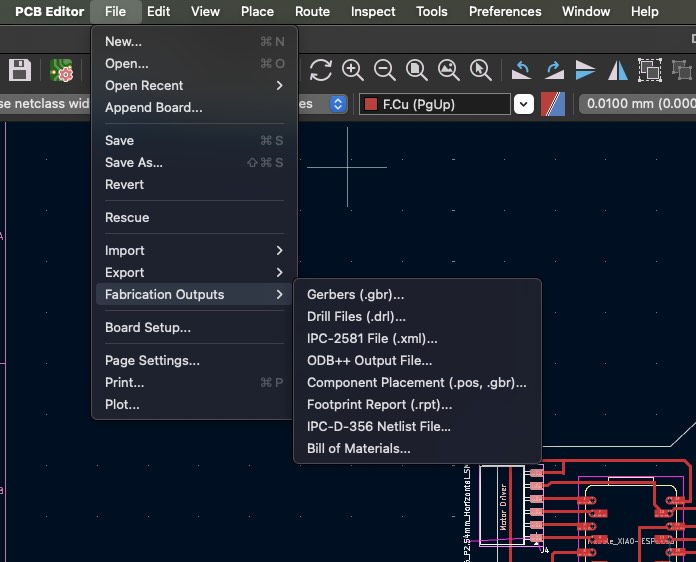The width and height of the screenshot is (696, 562).
Task: Click the Save board floppy disk icon
Action: tap(19, 70)
